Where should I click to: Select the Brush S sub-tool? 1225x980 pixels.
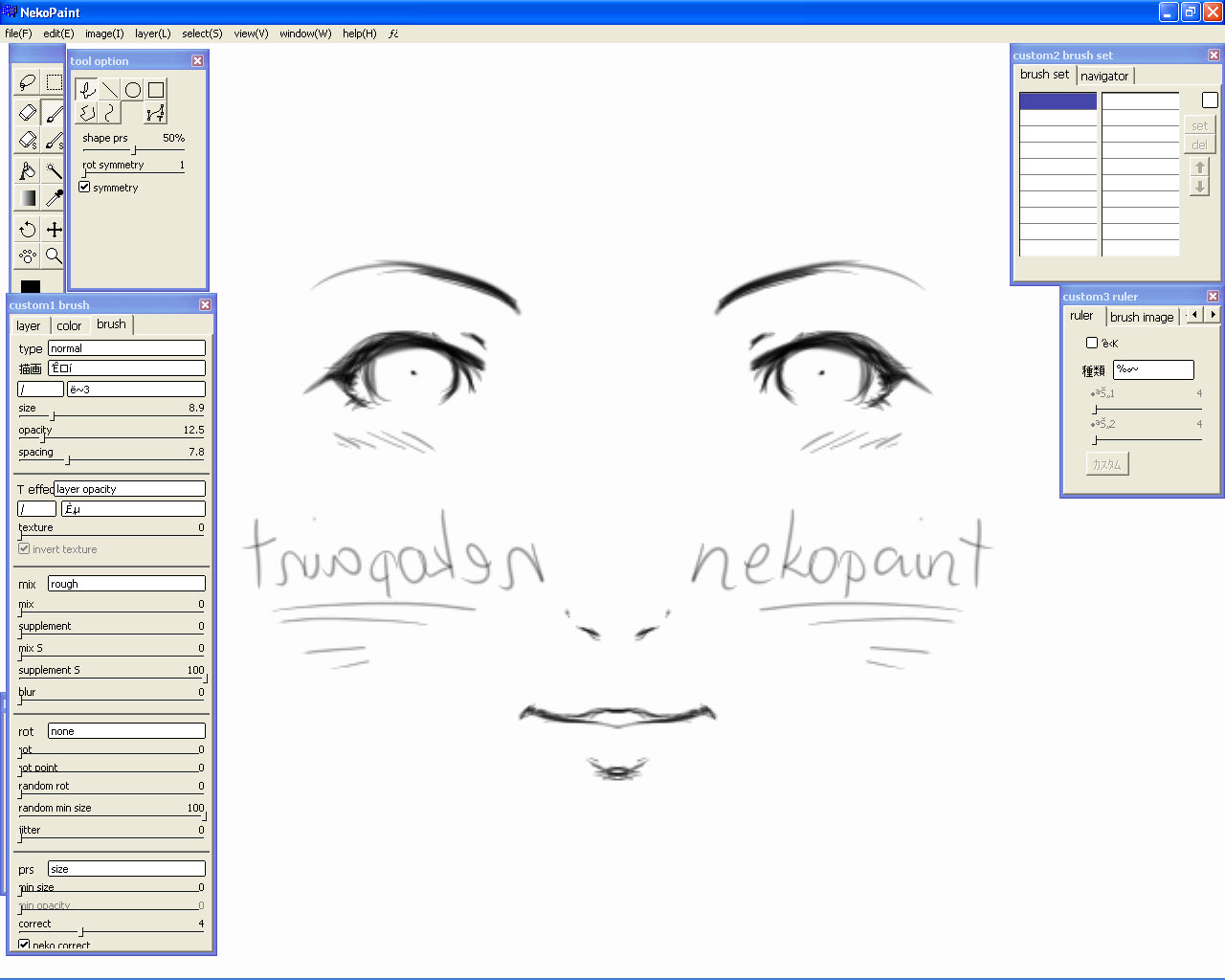(x=54, y=140)
